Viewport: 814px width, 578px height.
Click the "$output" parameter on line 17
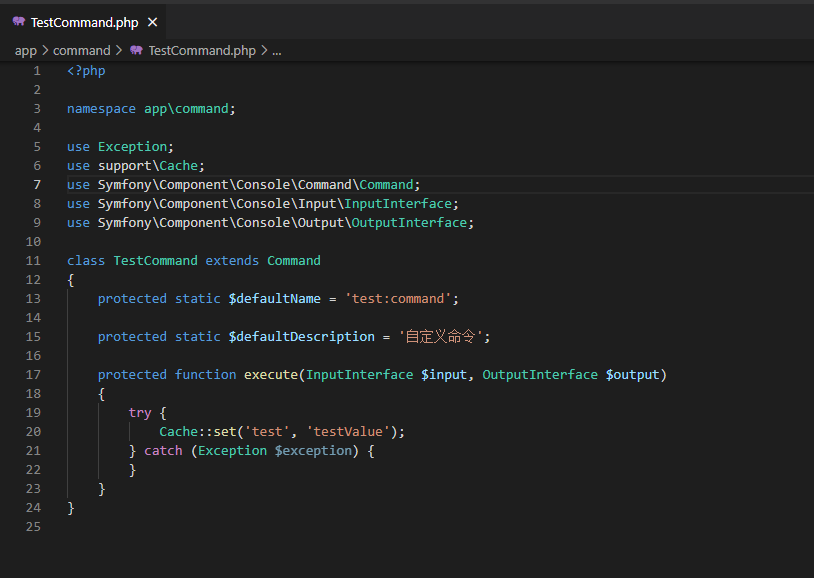[x=632, y=375]
